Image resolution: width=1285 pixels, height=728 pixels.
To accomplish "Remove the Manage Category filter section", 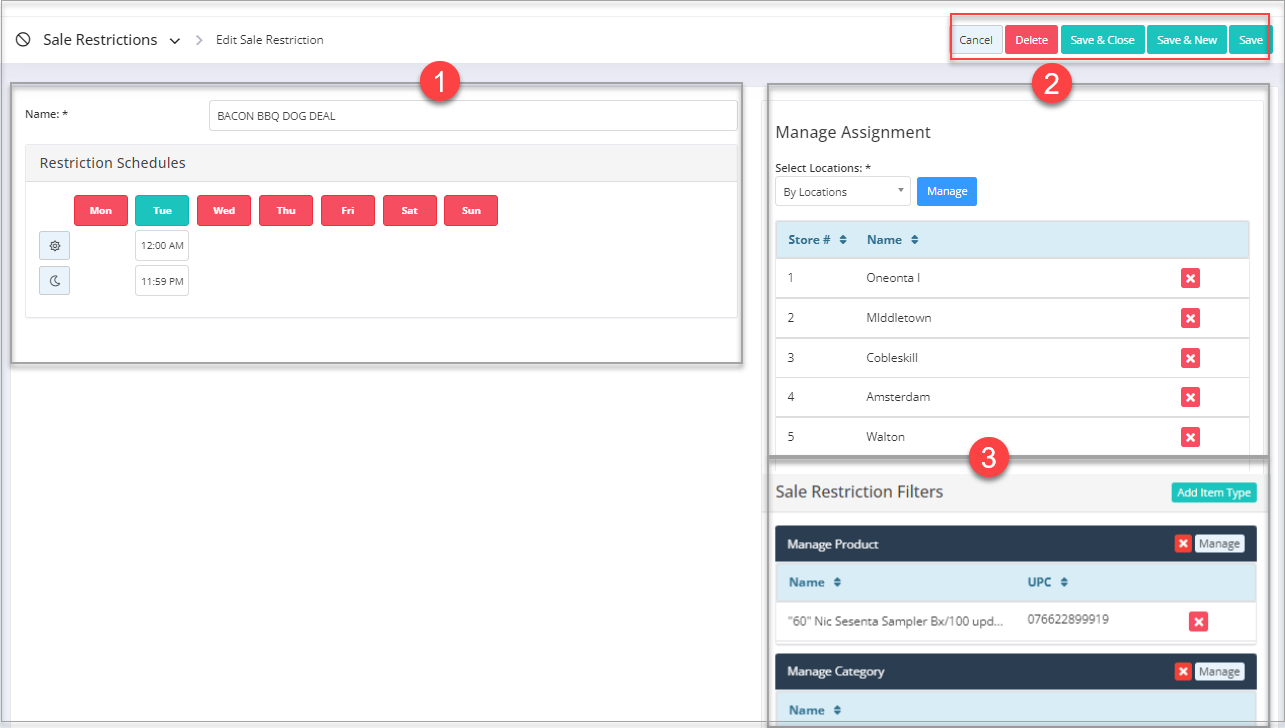I will 1183,672.
